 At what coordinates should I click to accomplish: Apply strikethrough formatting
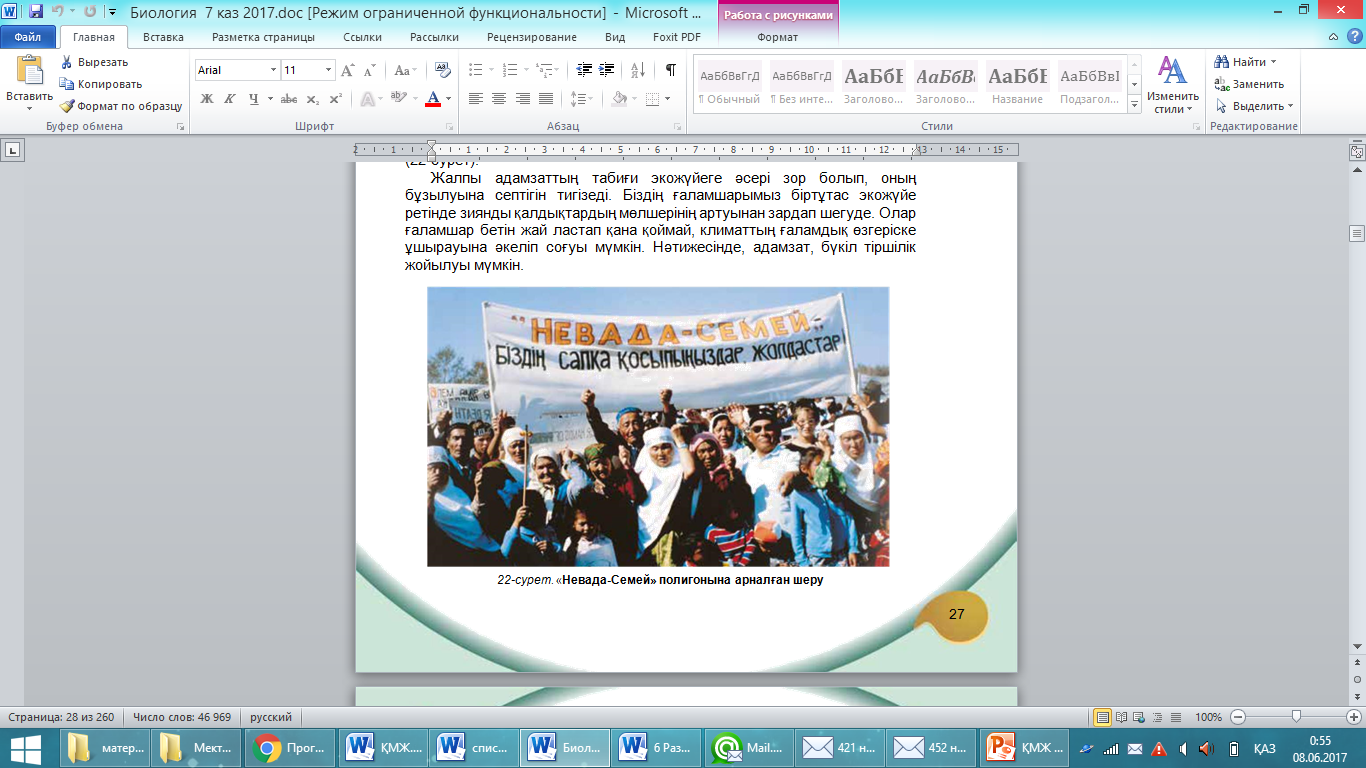[289, 99]
